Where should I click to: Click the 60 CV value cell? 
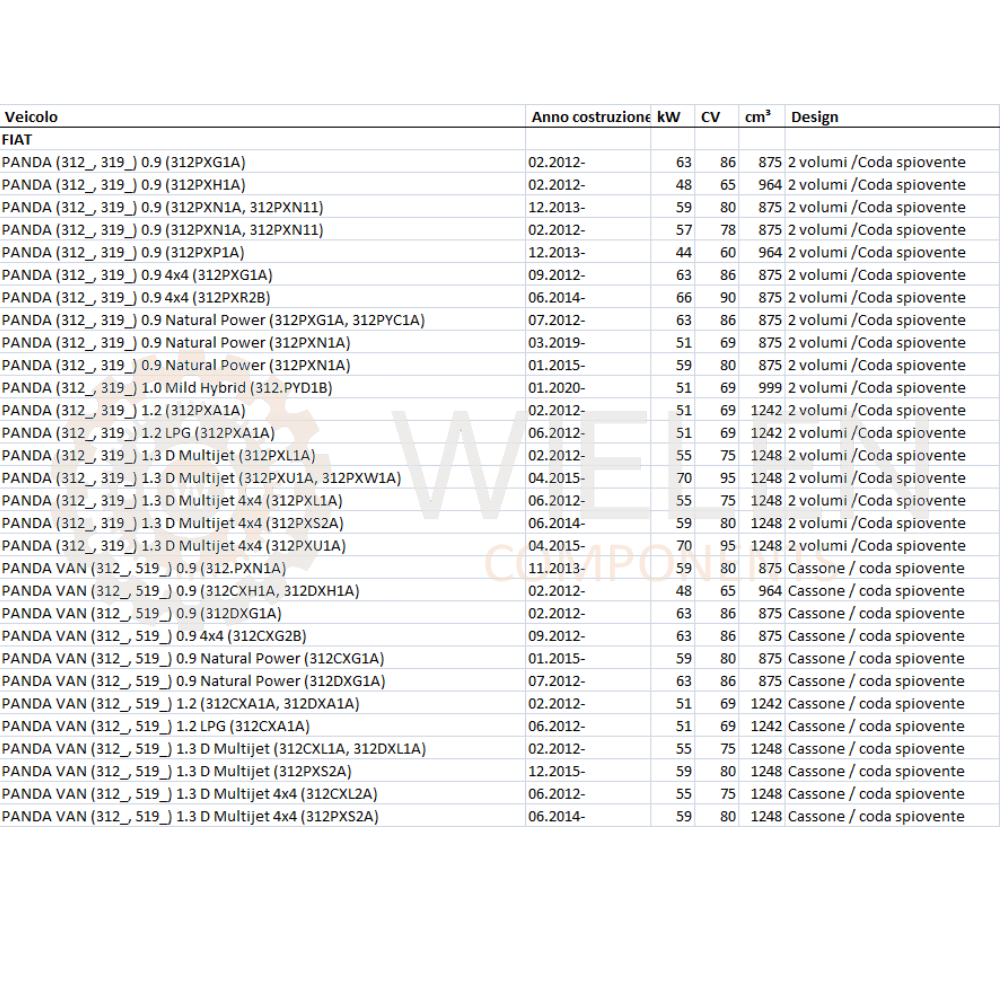coord(717,253)
